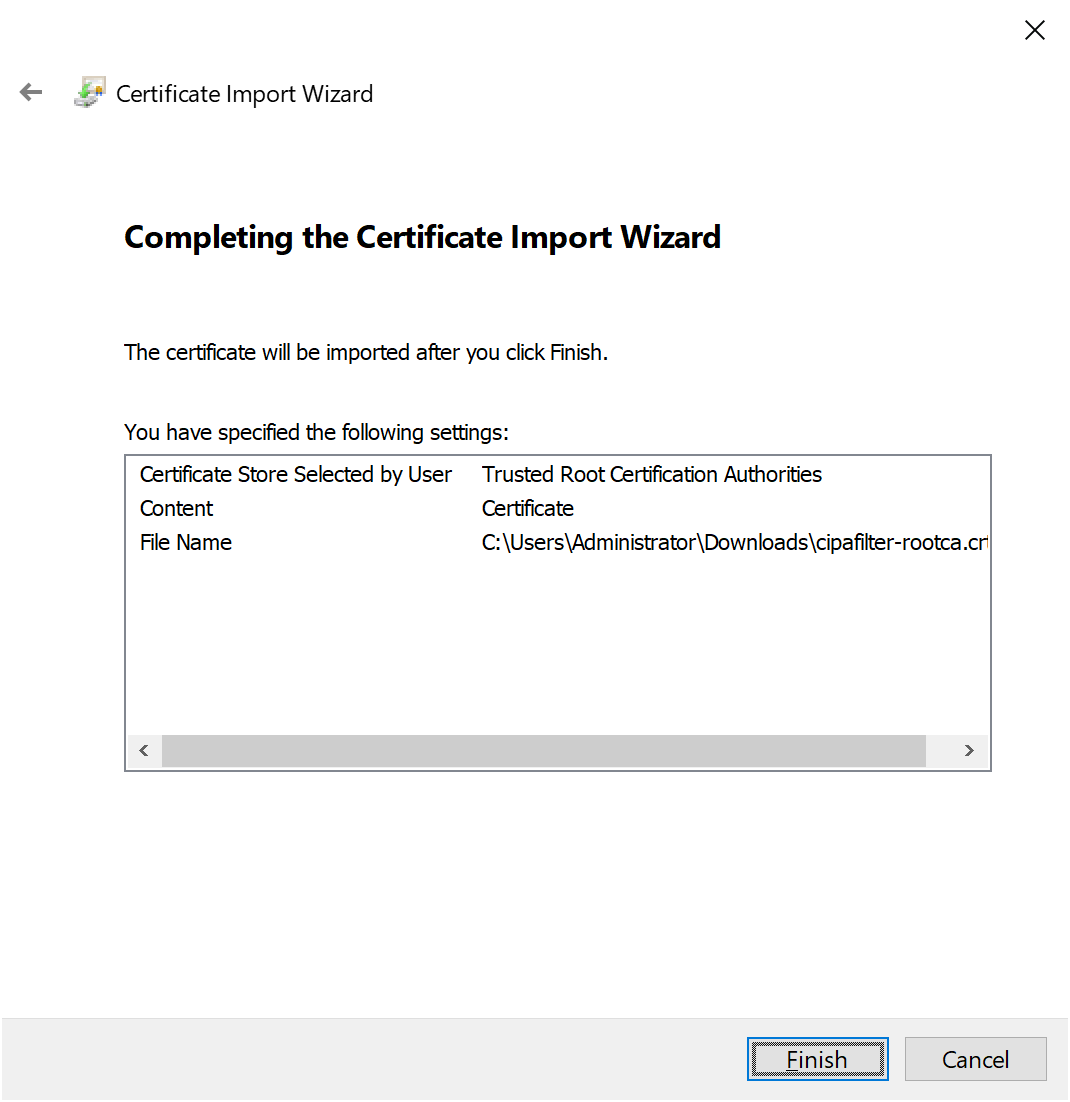Click the Certificate Import Wizard title text

point(244,93)
